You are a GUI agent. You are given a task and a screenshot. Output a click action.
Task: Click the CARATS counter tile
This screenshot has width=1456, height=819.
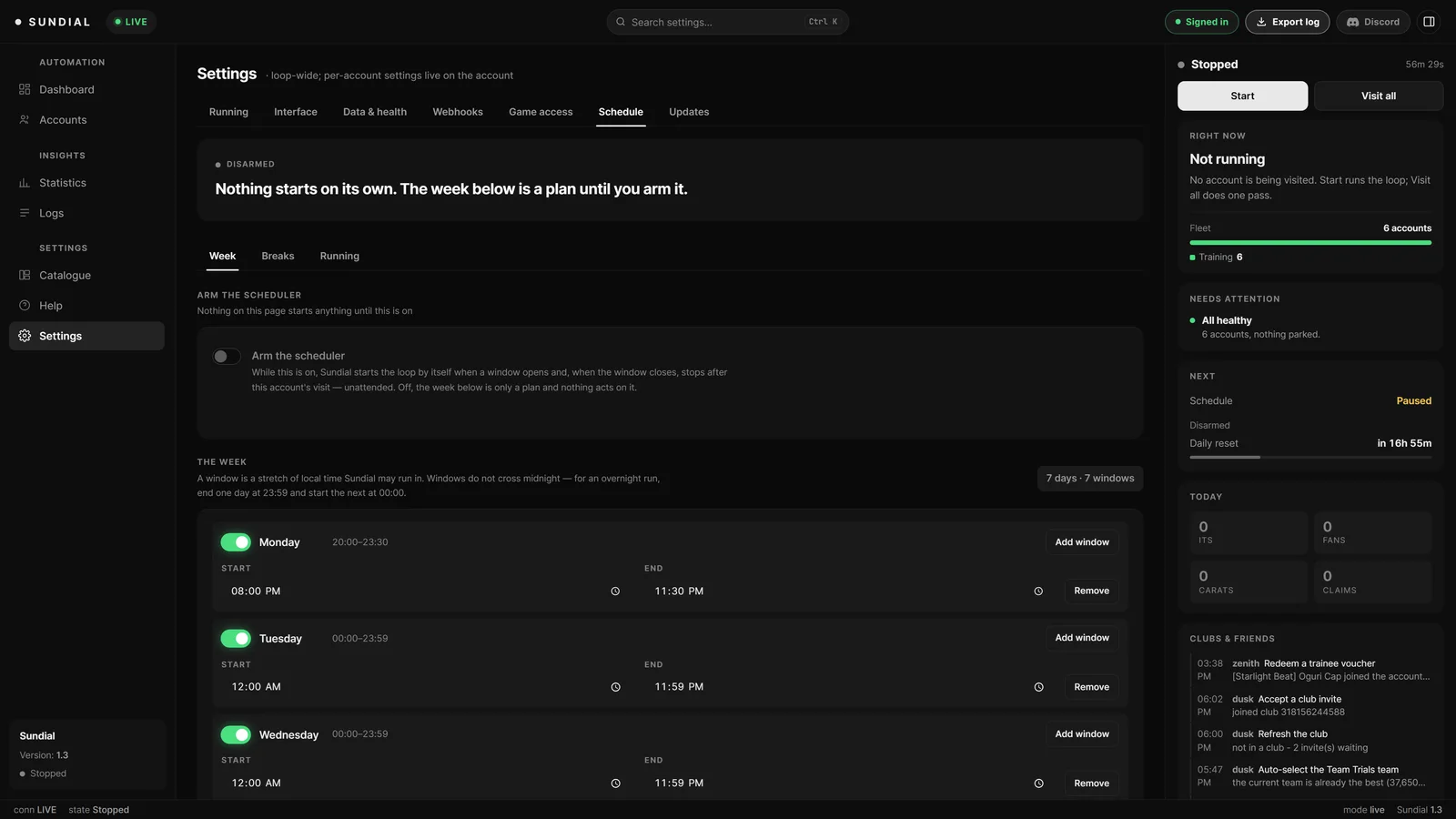tap(1249, 582)
